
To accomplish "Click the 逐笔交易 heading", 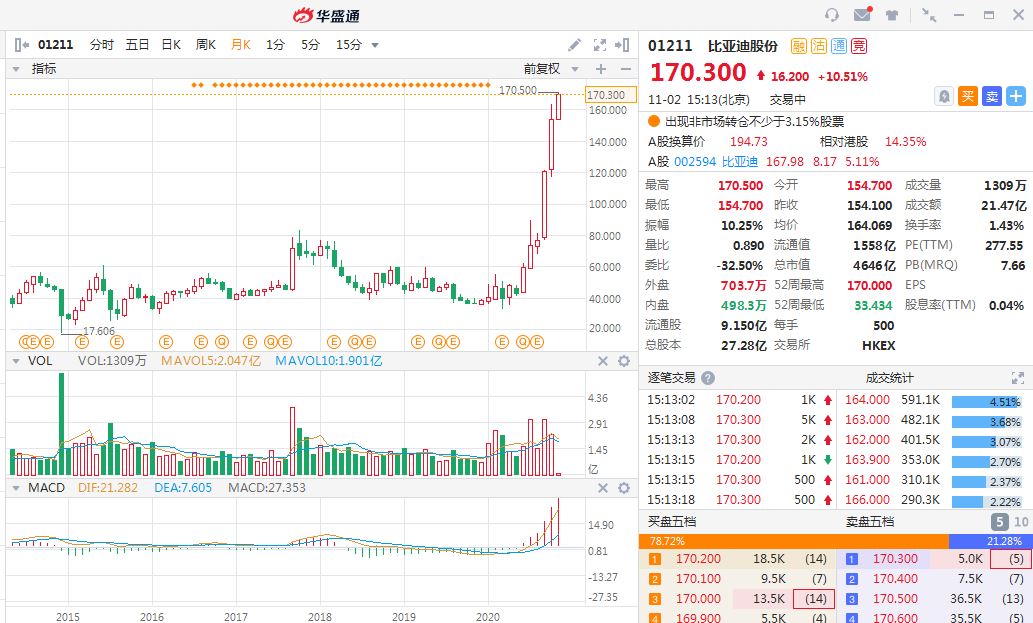I will point(671,377).
